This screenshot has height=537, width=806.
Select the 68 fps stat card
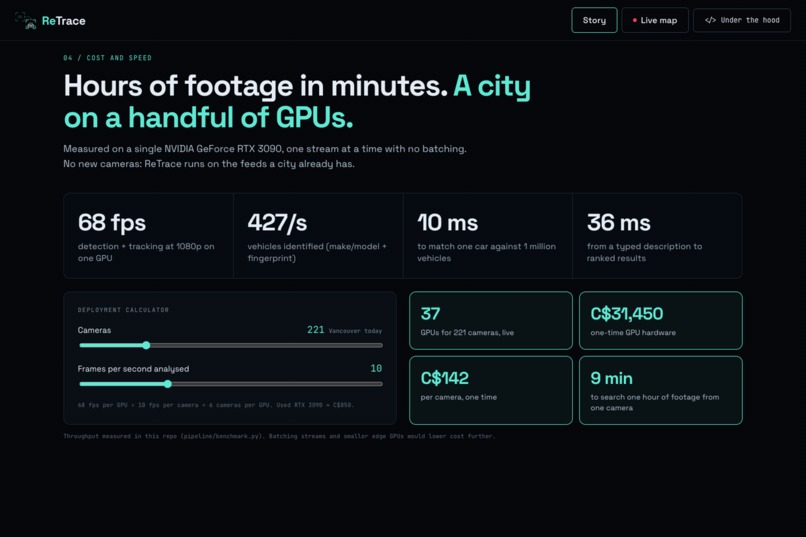[149, 236]
